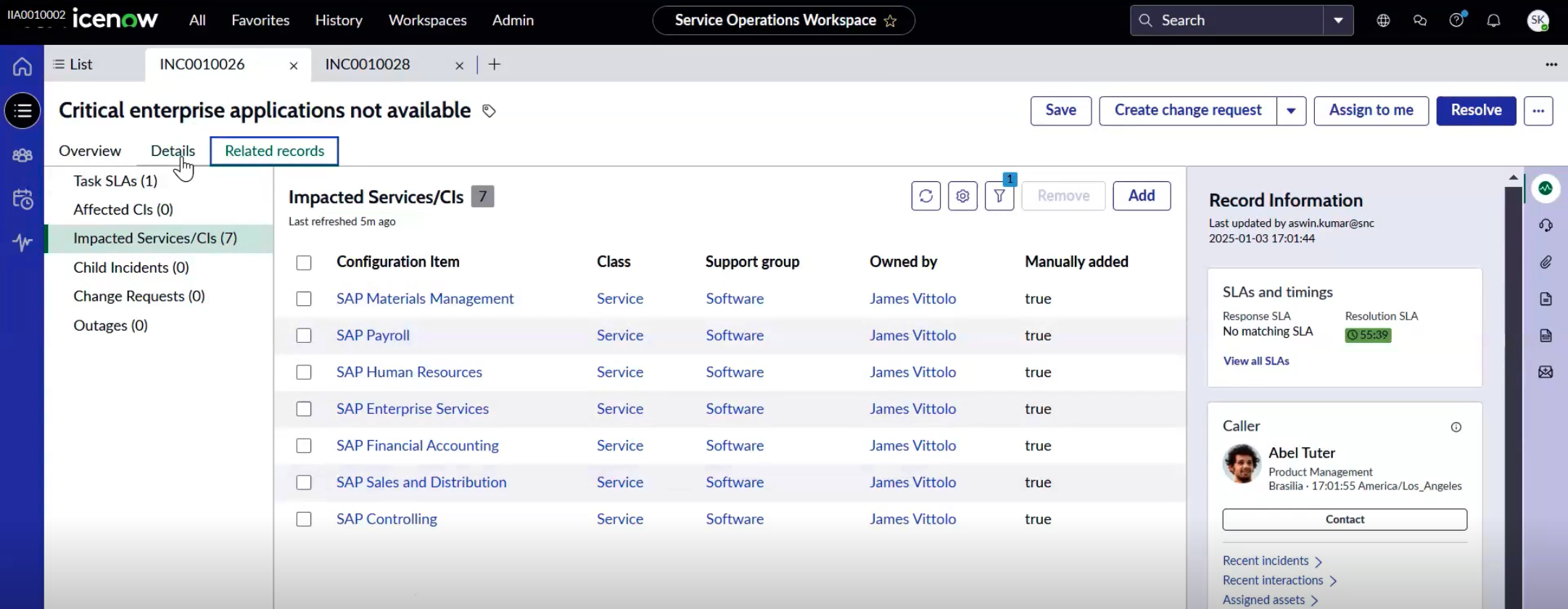The image size is (1568, 609).
Task: Open the templates document icon in right panel
Action: pyautogui.click(x=1546, y=299)
